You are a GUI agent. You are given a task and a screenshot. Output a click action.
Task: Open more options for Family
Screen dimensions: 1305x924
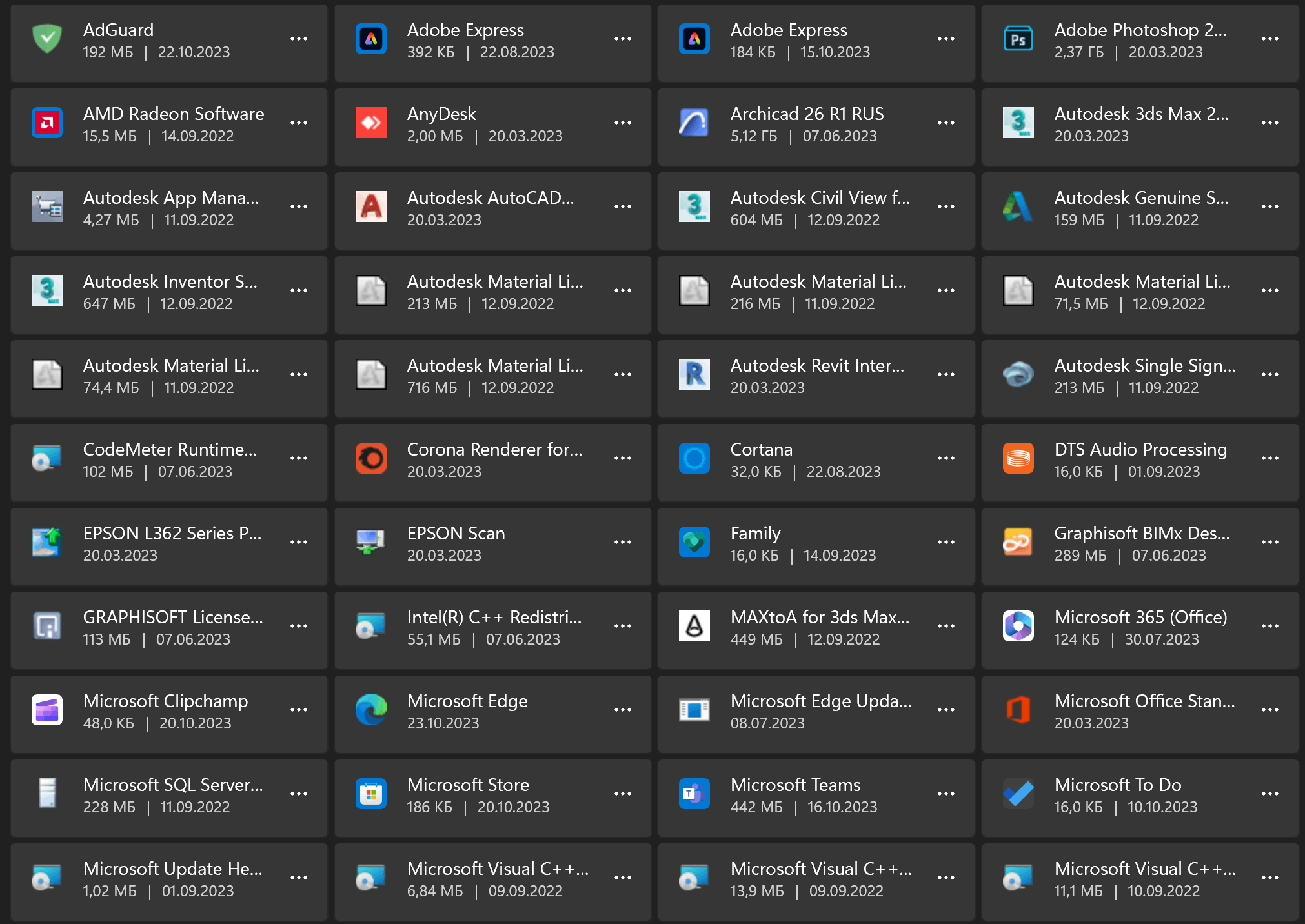[x=946, y=543]
